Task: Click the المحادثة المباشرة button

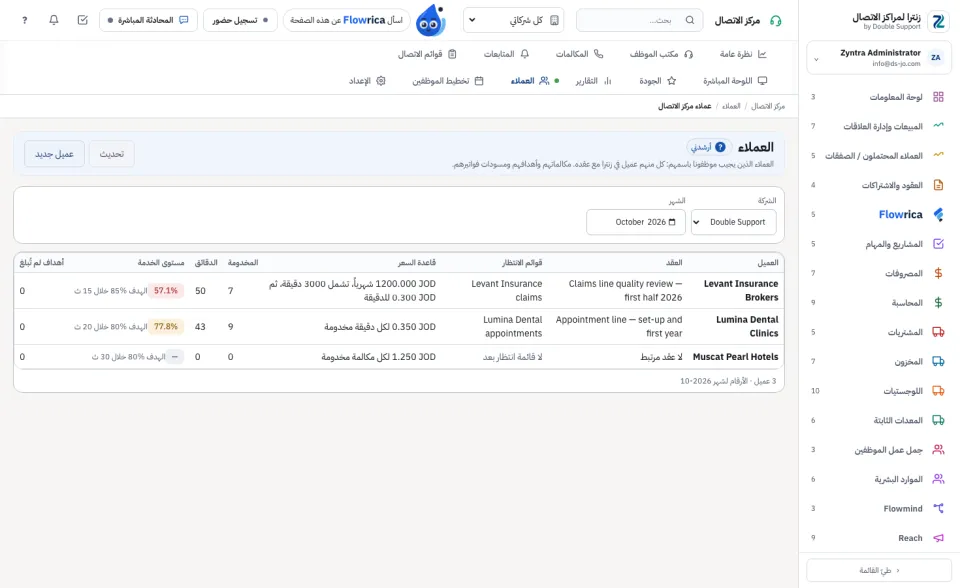Action: [x=148, y=20]
